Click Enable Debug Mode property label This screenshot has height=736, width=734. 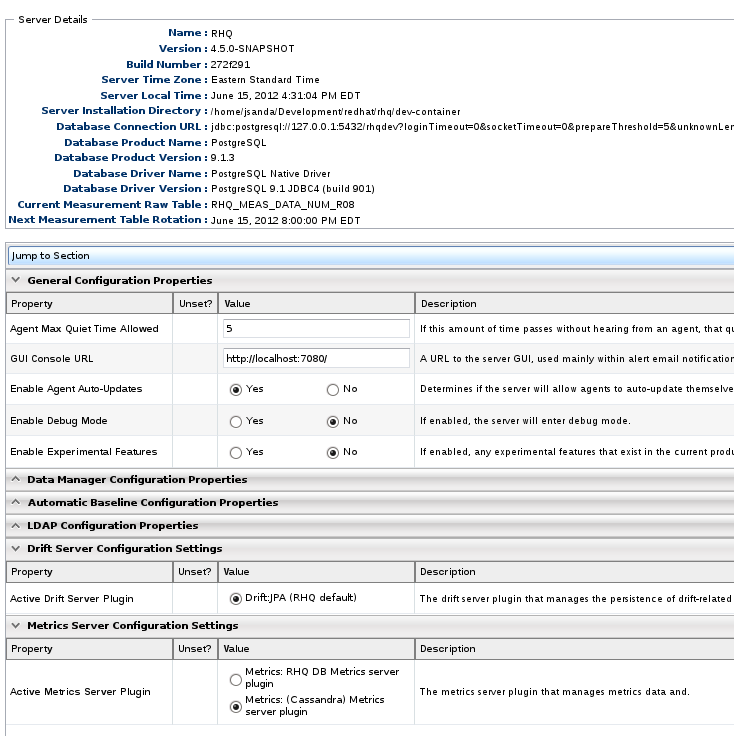click(59, 421)
